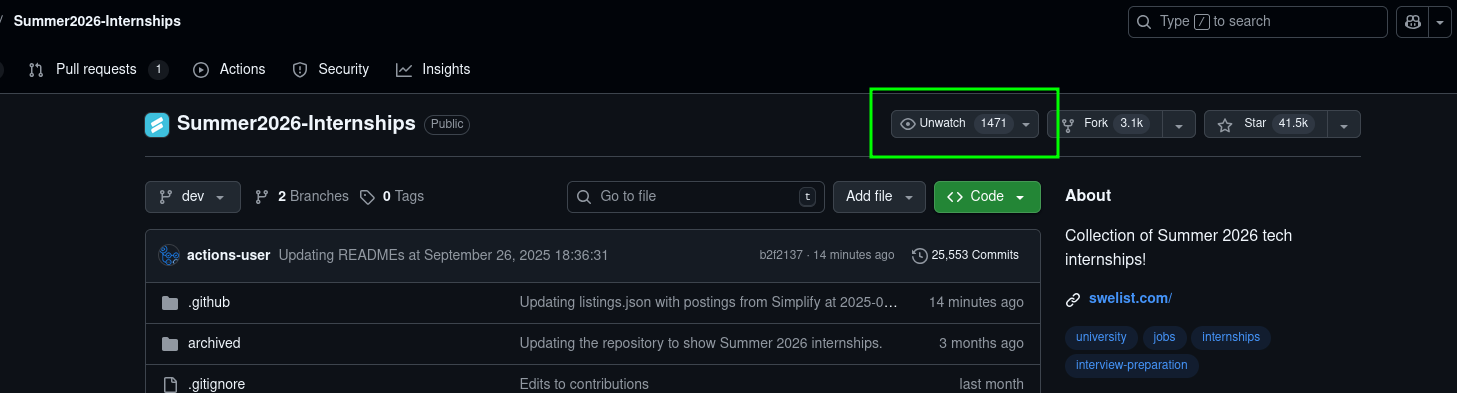Open the archived folder

214,343
